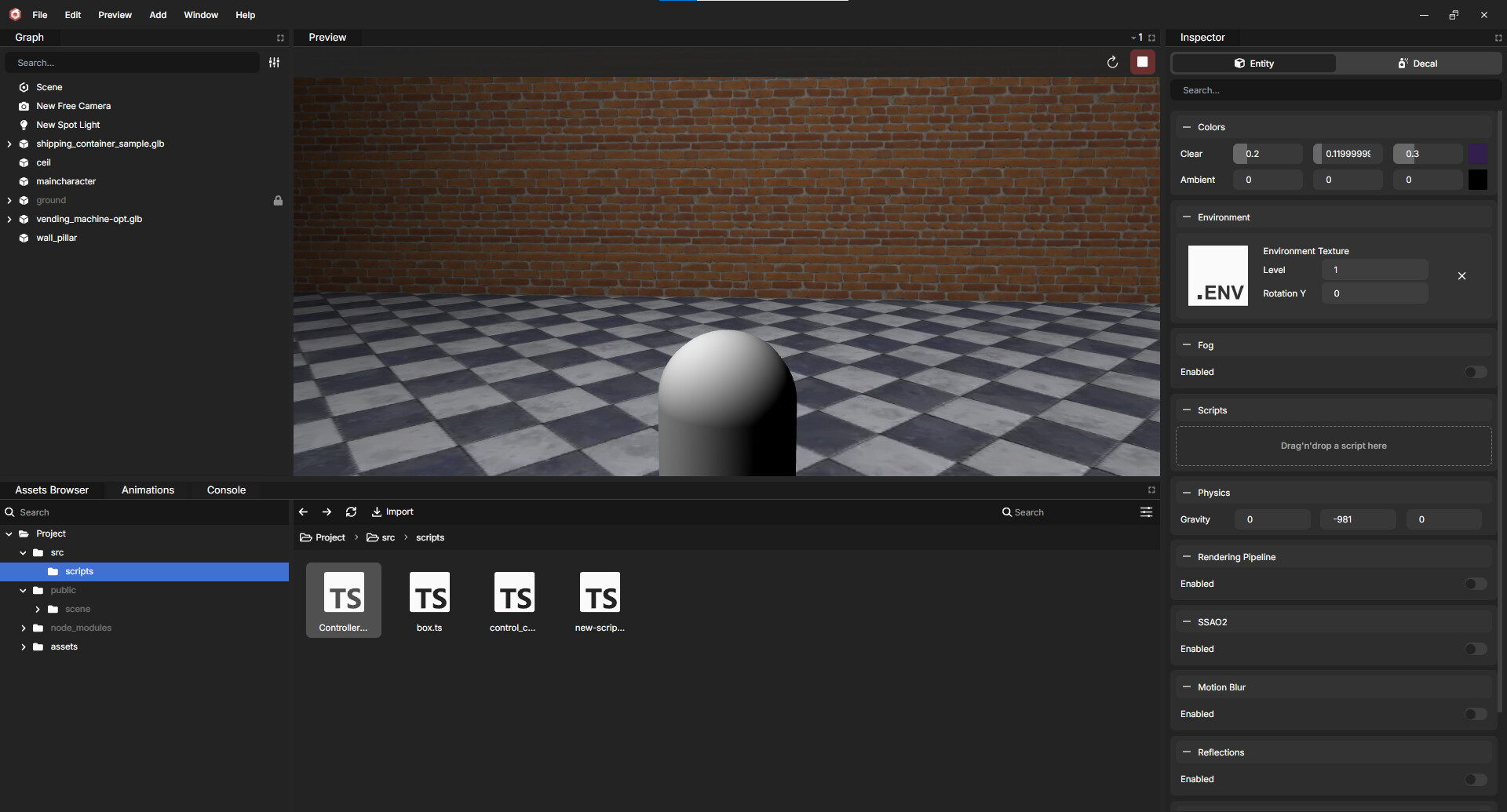Adjust the Clear color first value slider
This screenshot has width=1507, height=812.
[1268, 154]
